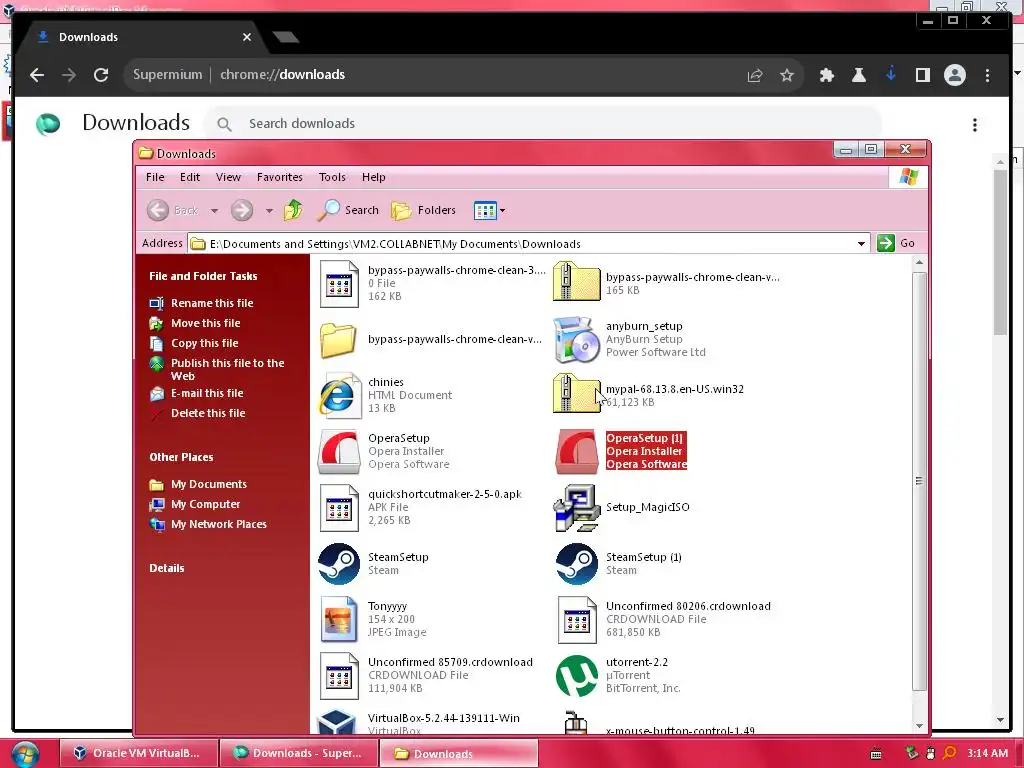1024x768 pixels.
Task: Open the Edit menu in Explorer
Action: (x=190, y=177)
